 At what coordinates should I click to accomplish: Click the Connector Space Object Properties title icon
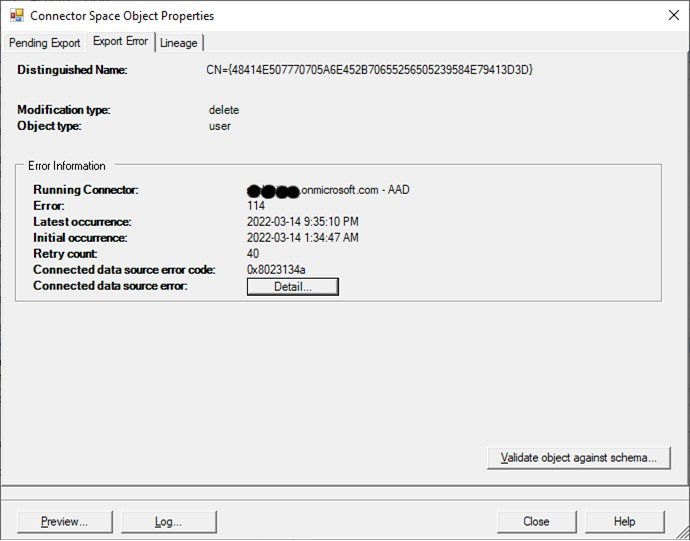17,15
